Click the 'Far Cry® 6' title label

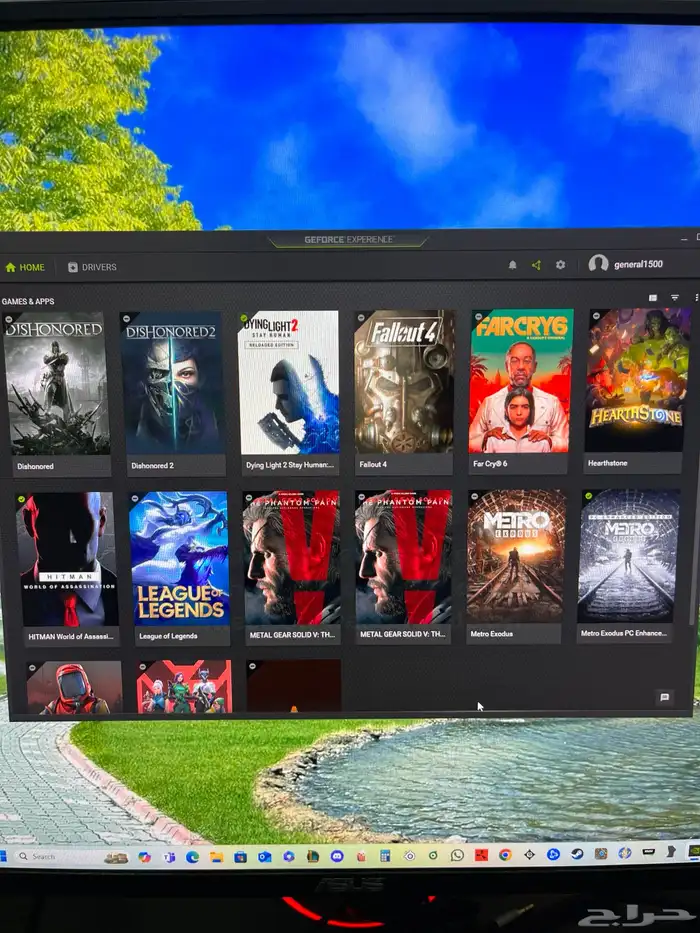[x=490, y=464]
